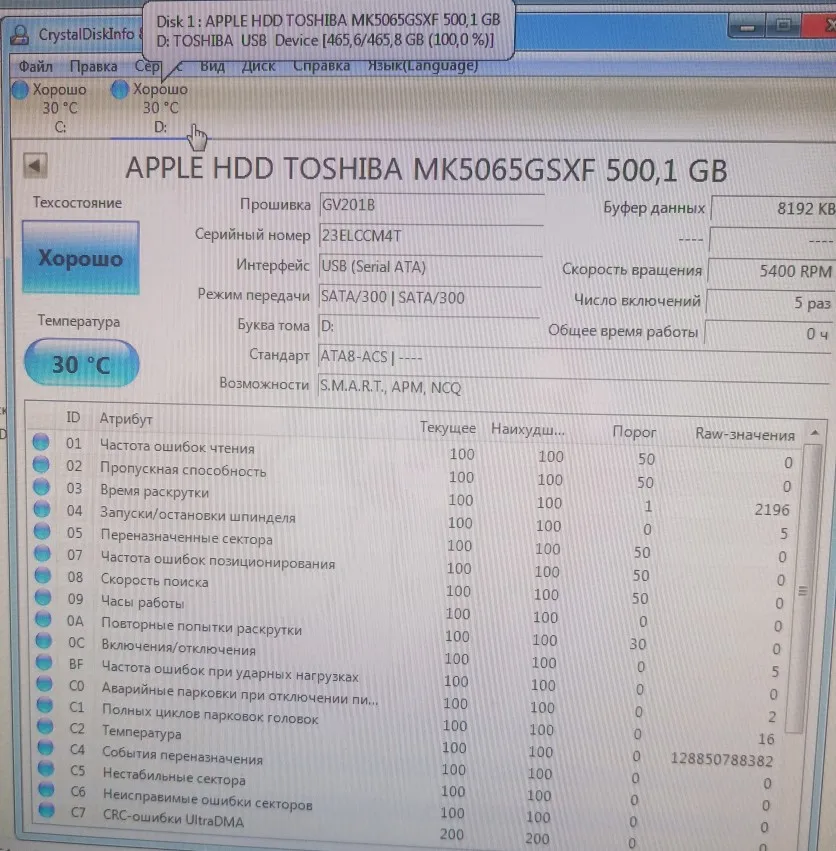Image resolution: width=836 pixels, height=851 pixels.
Task: Click raw value 2196 in spin-up time row
Action: (x=771, y=510)
